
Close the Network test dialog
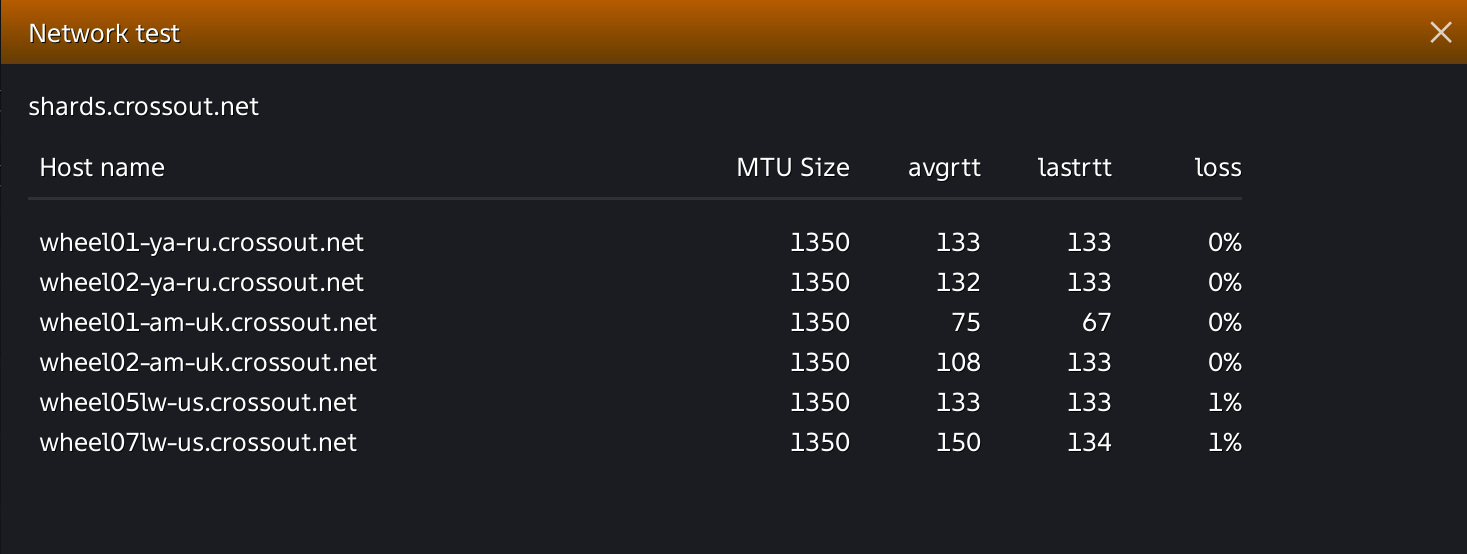pyautogui.click(x=1440, y=33)
